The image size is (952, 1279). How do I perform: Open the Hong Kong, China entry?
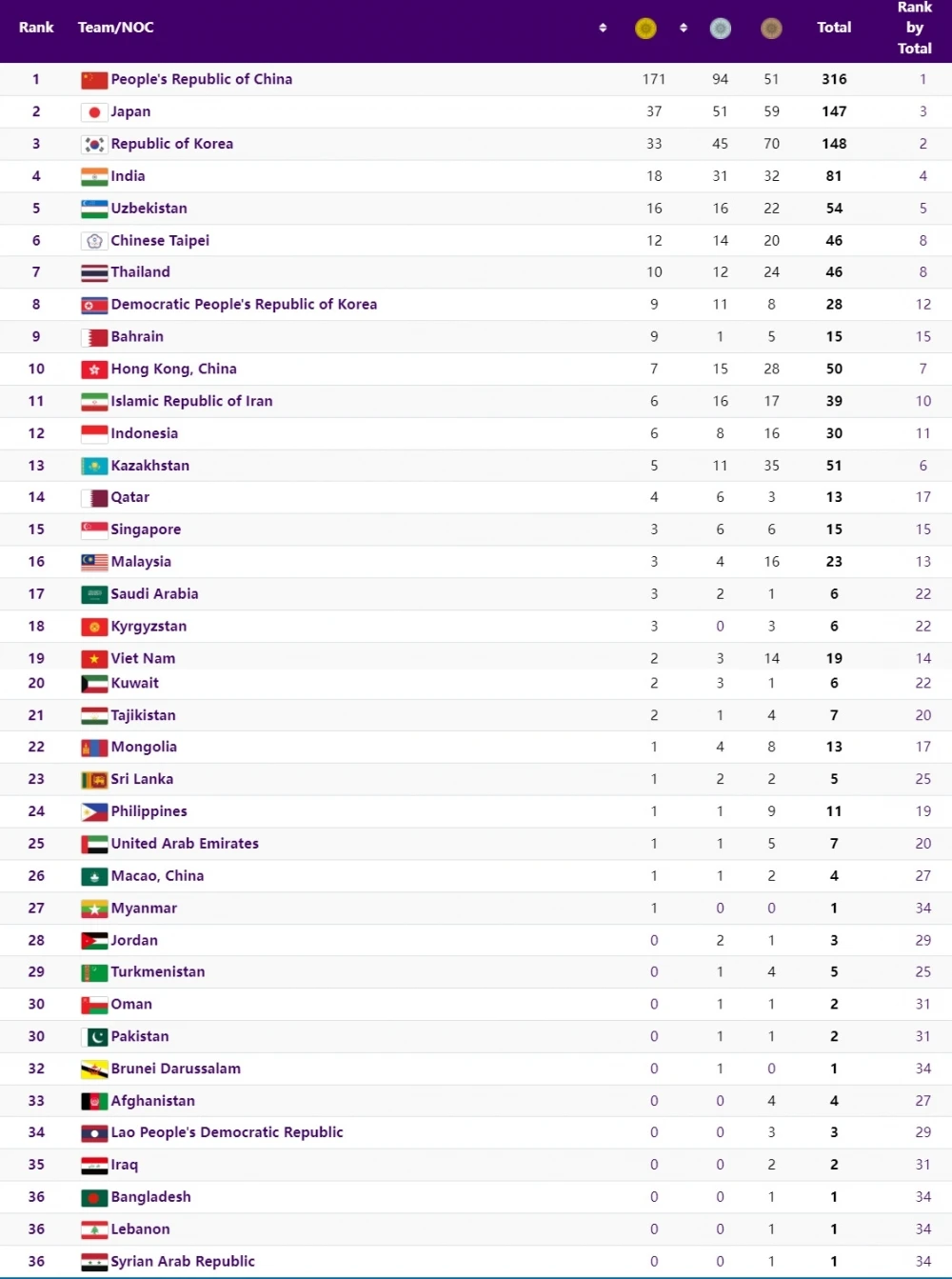point(173,370)
